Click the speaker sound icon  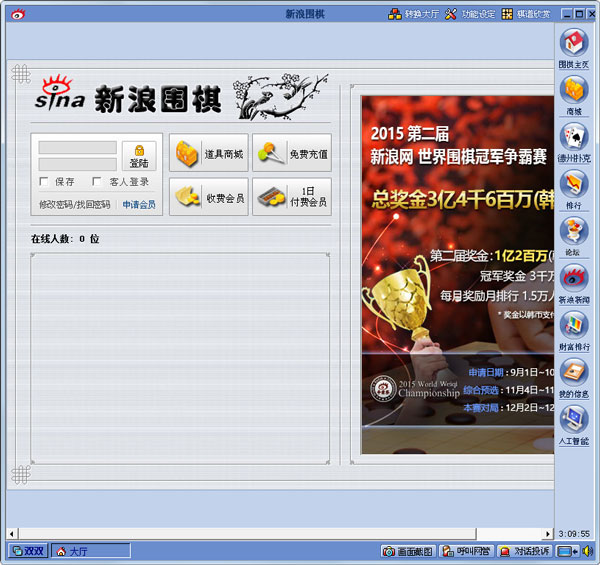pos(587,551)
